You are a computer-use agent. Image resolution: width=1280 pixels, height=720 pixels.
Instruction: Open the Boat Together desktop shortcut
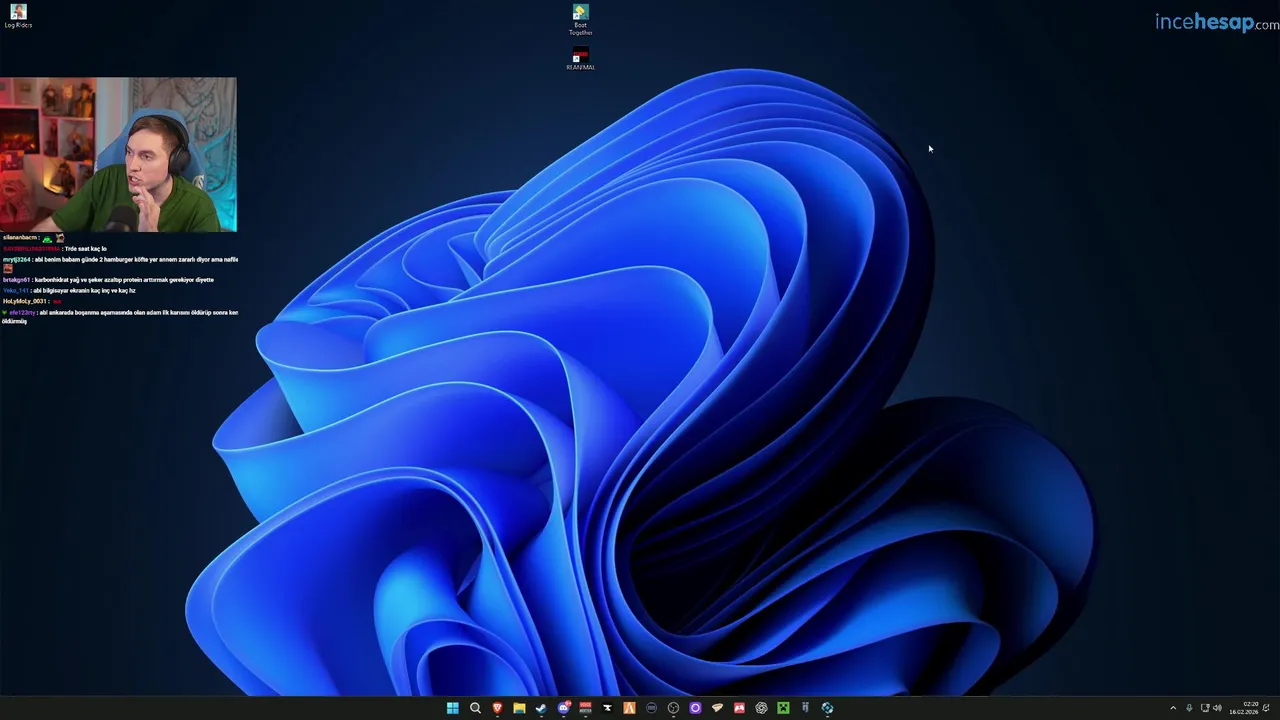click(580, 19)
